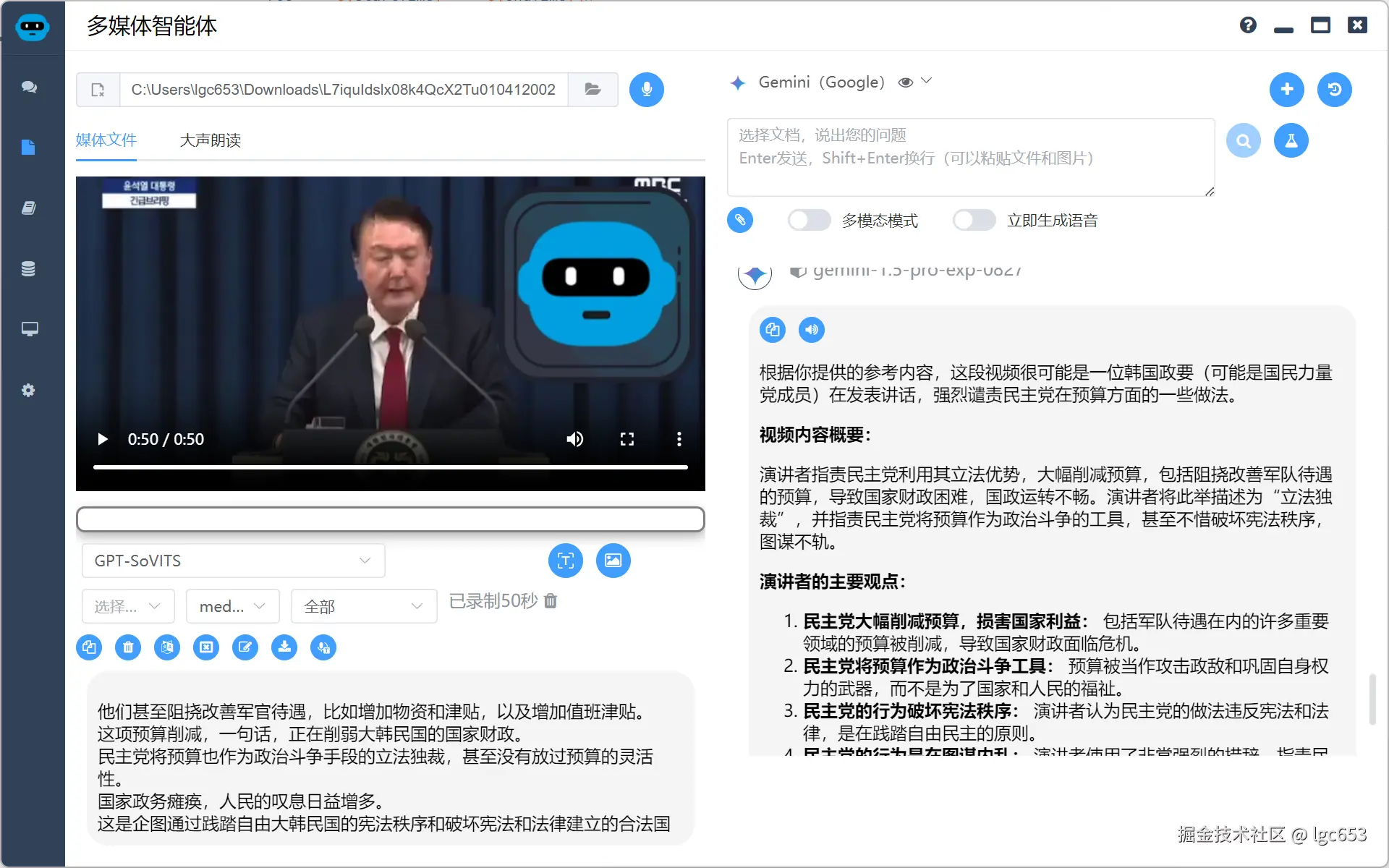Enable the 多模态模式 toggle
The width and height of the screenshot is (1389, 868).
point(809,220)
